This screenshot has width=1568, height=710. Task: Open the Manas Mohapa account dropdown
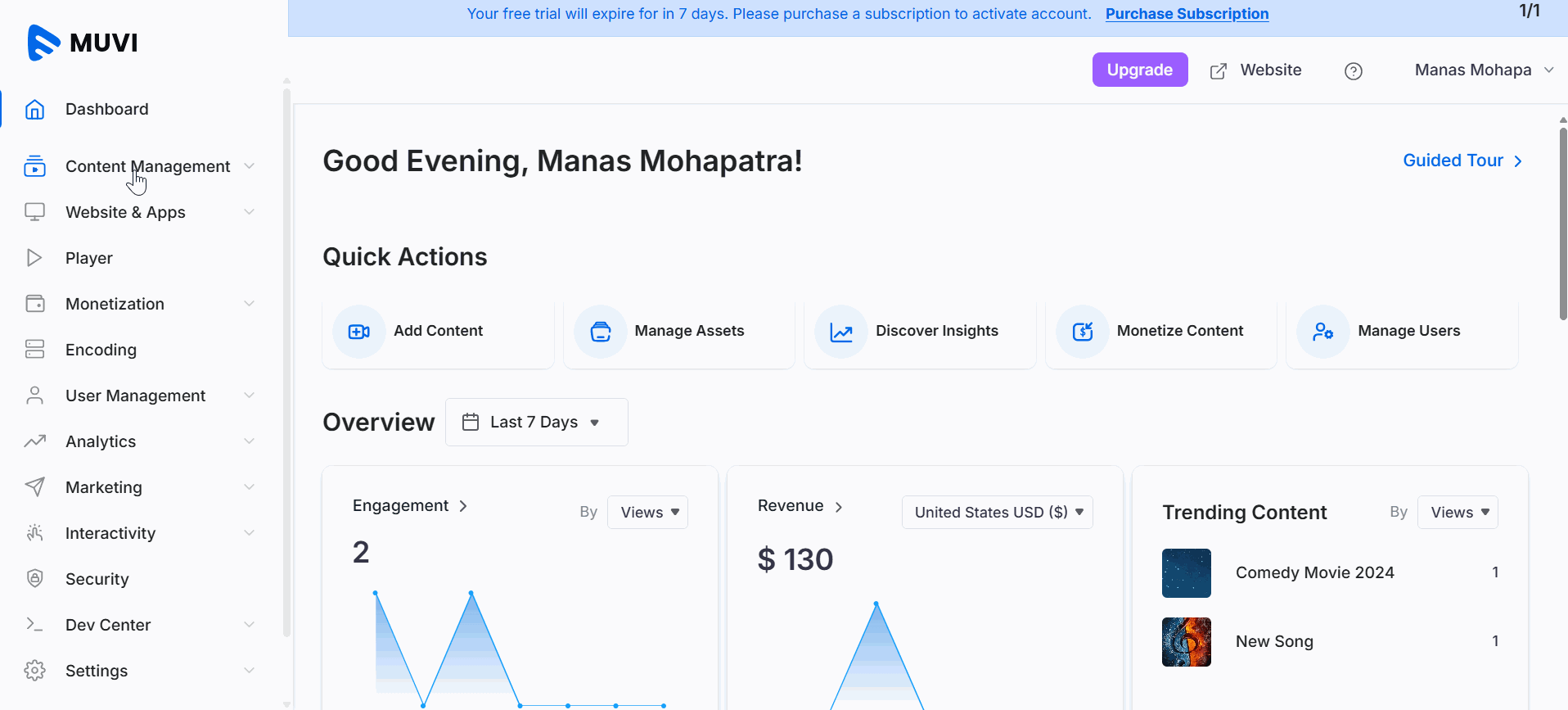pos(1483,70)
